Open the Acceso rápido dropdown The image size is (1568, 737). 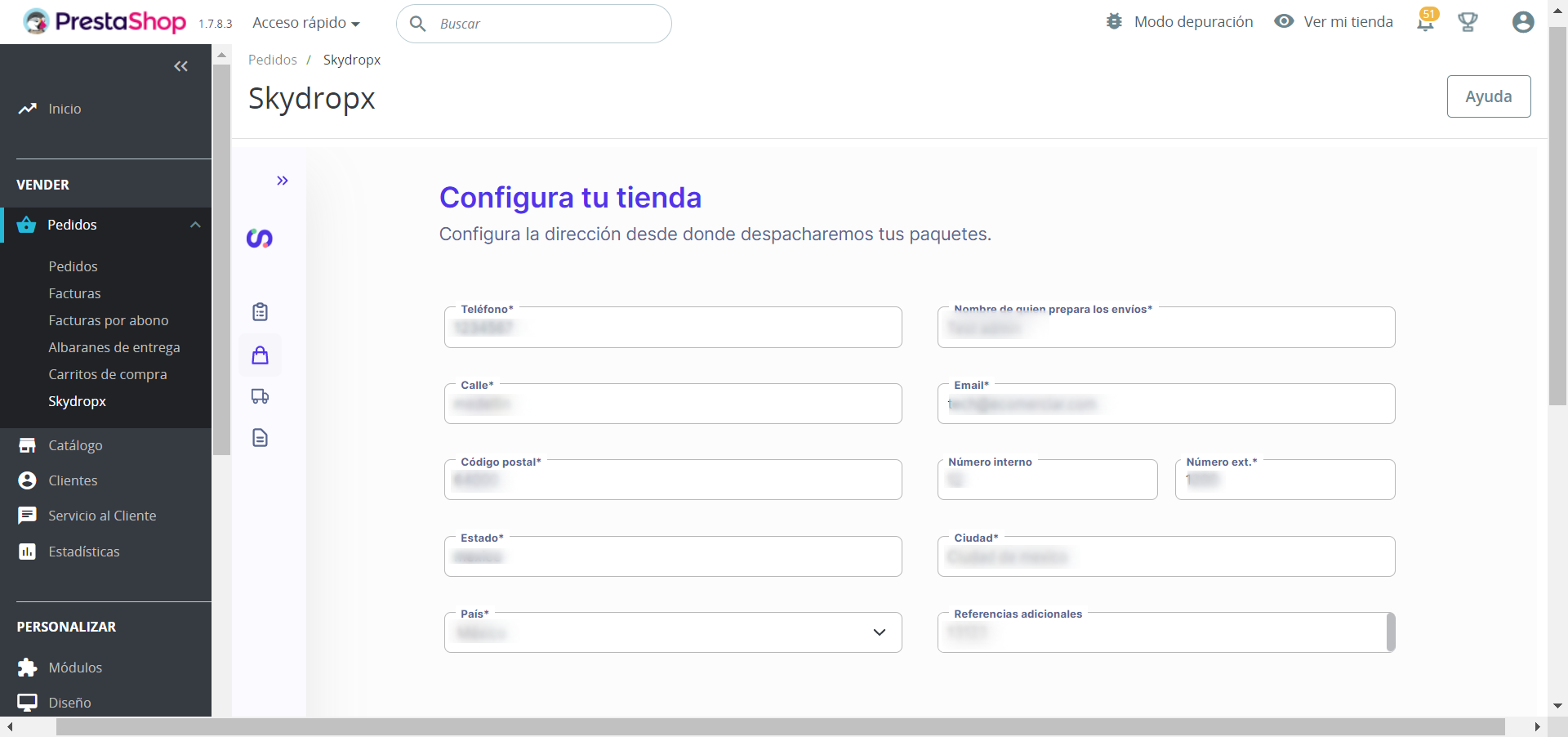(x=306, y=23)
